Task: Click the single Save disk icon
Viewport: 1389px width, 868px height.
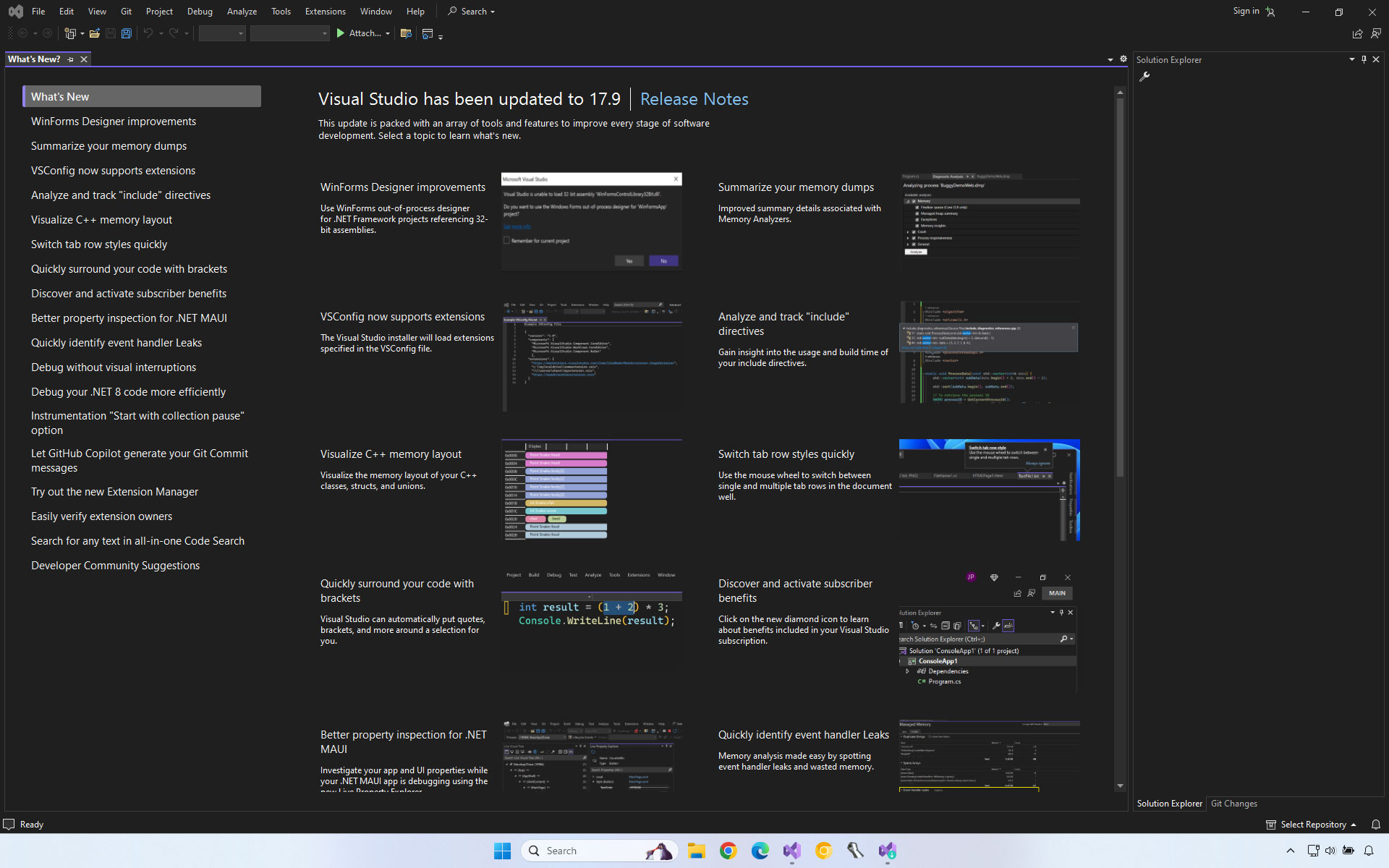Action: [x=111, y=33]
